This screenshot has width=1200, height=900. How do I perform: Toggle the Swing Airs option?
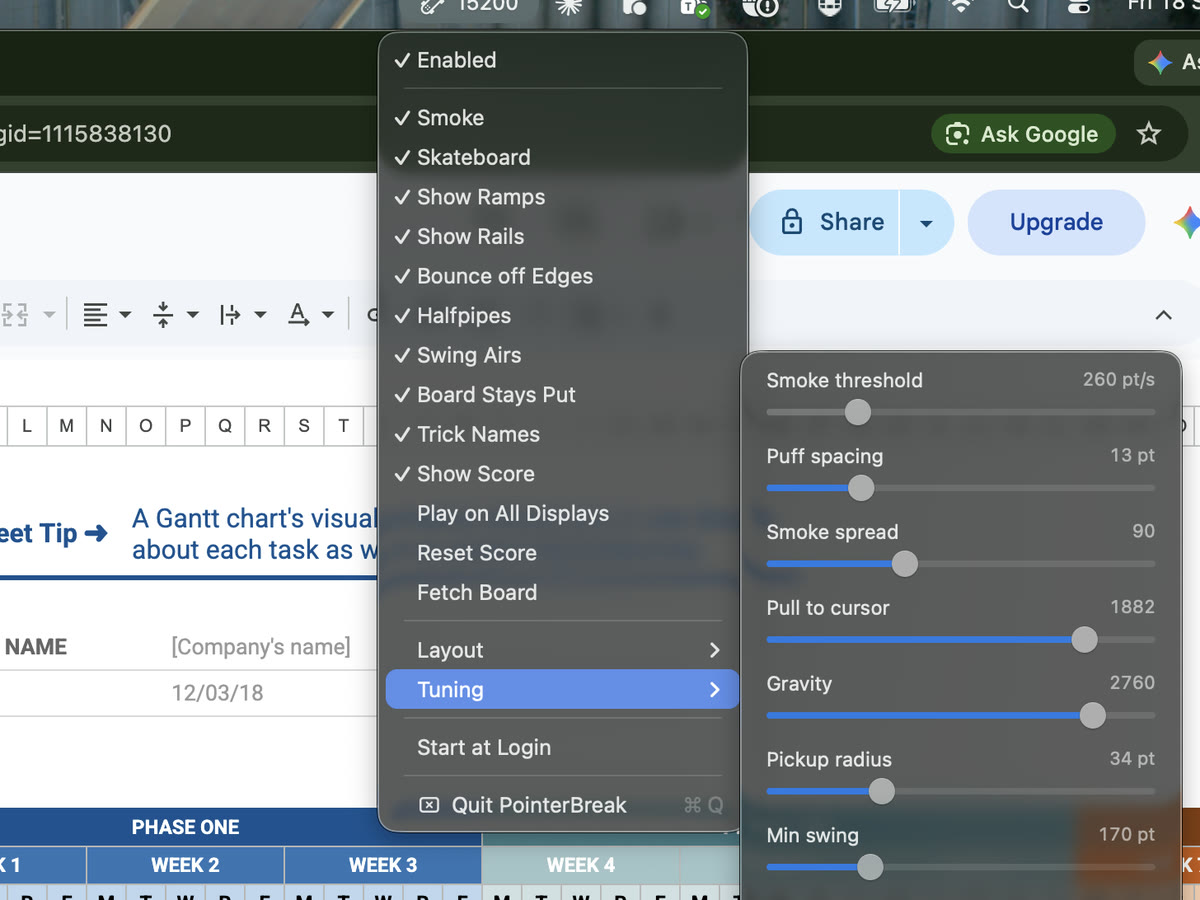tap(562, 355)
